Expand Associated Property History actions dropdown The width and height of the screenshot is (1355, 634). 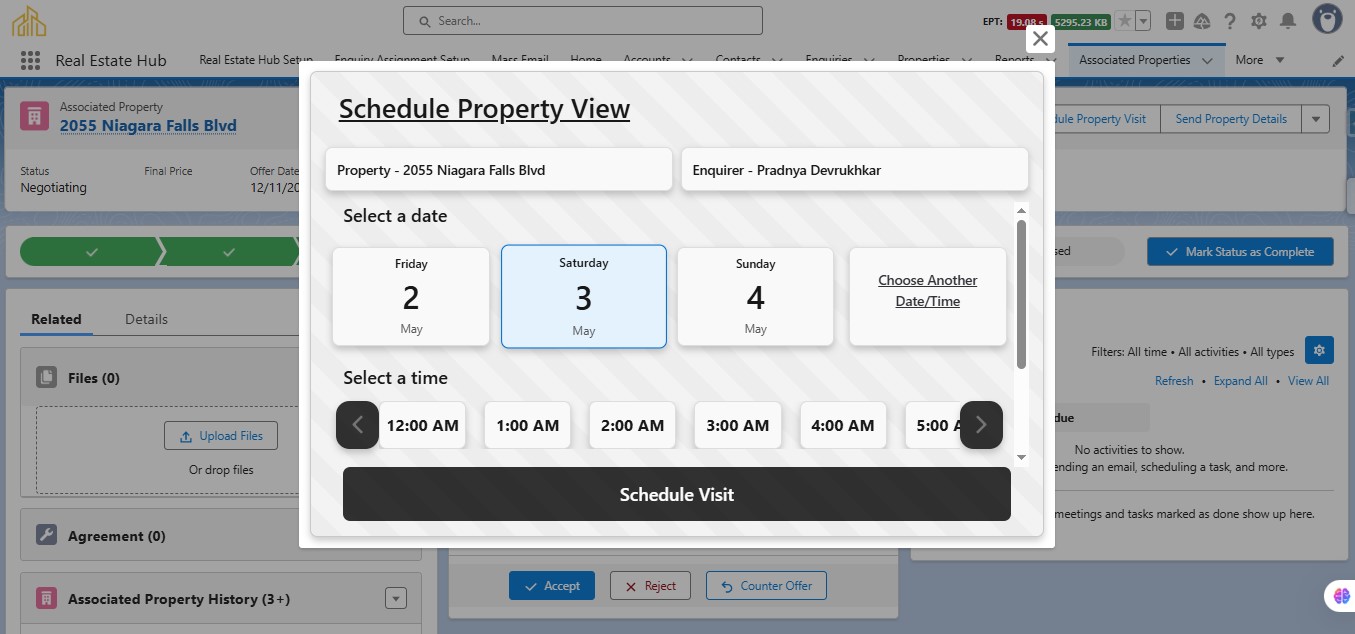pos(396,599)
